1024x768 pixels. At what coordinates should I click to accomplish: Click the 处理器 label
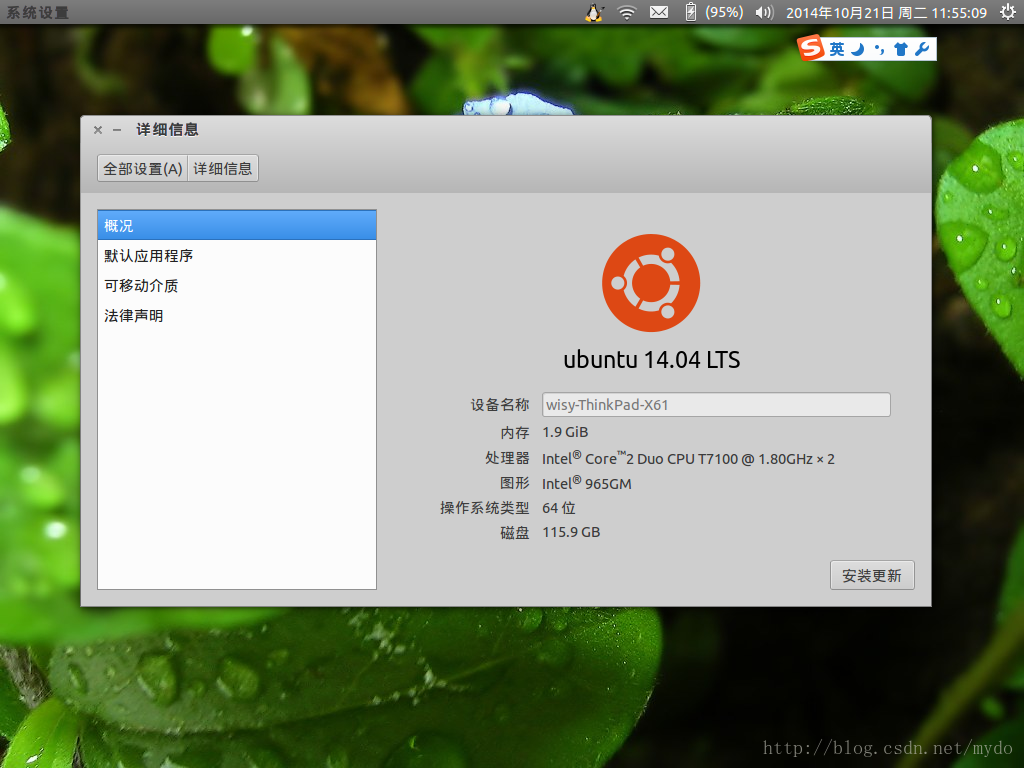click(x=507, y=458)
